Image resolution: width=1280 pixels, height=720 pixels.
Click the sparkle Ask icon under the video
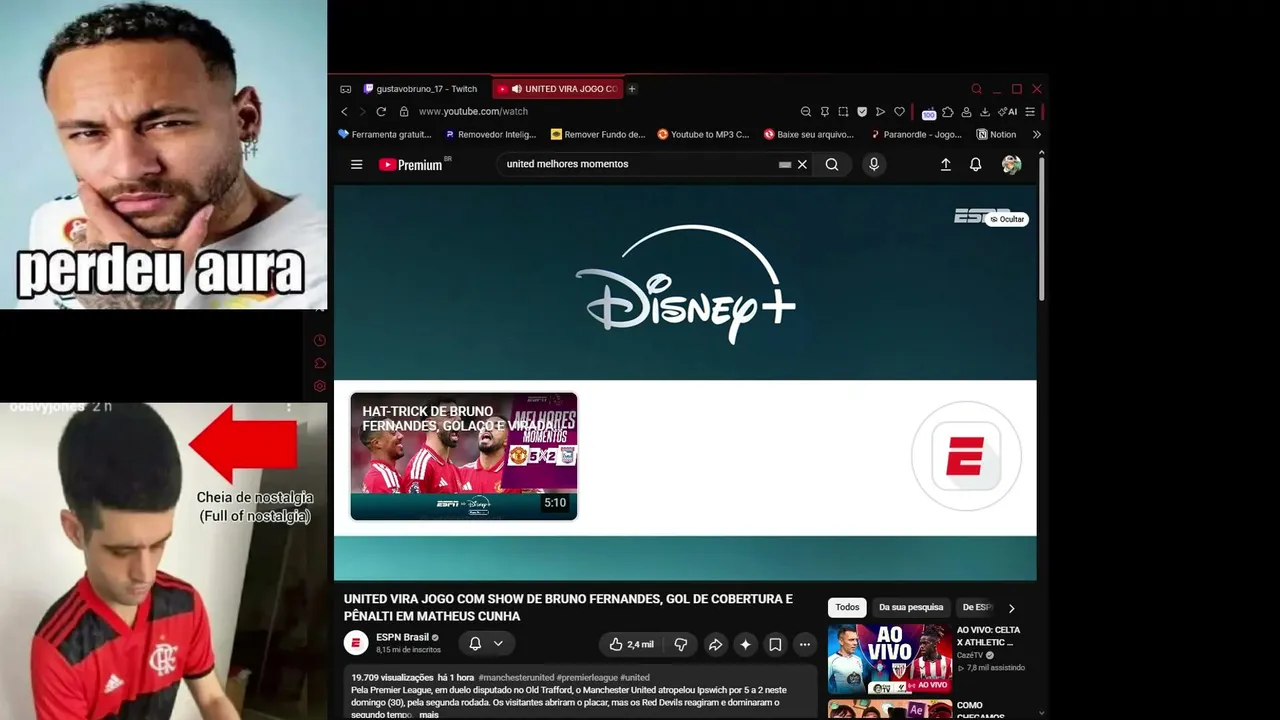click(x=745, y=644)
